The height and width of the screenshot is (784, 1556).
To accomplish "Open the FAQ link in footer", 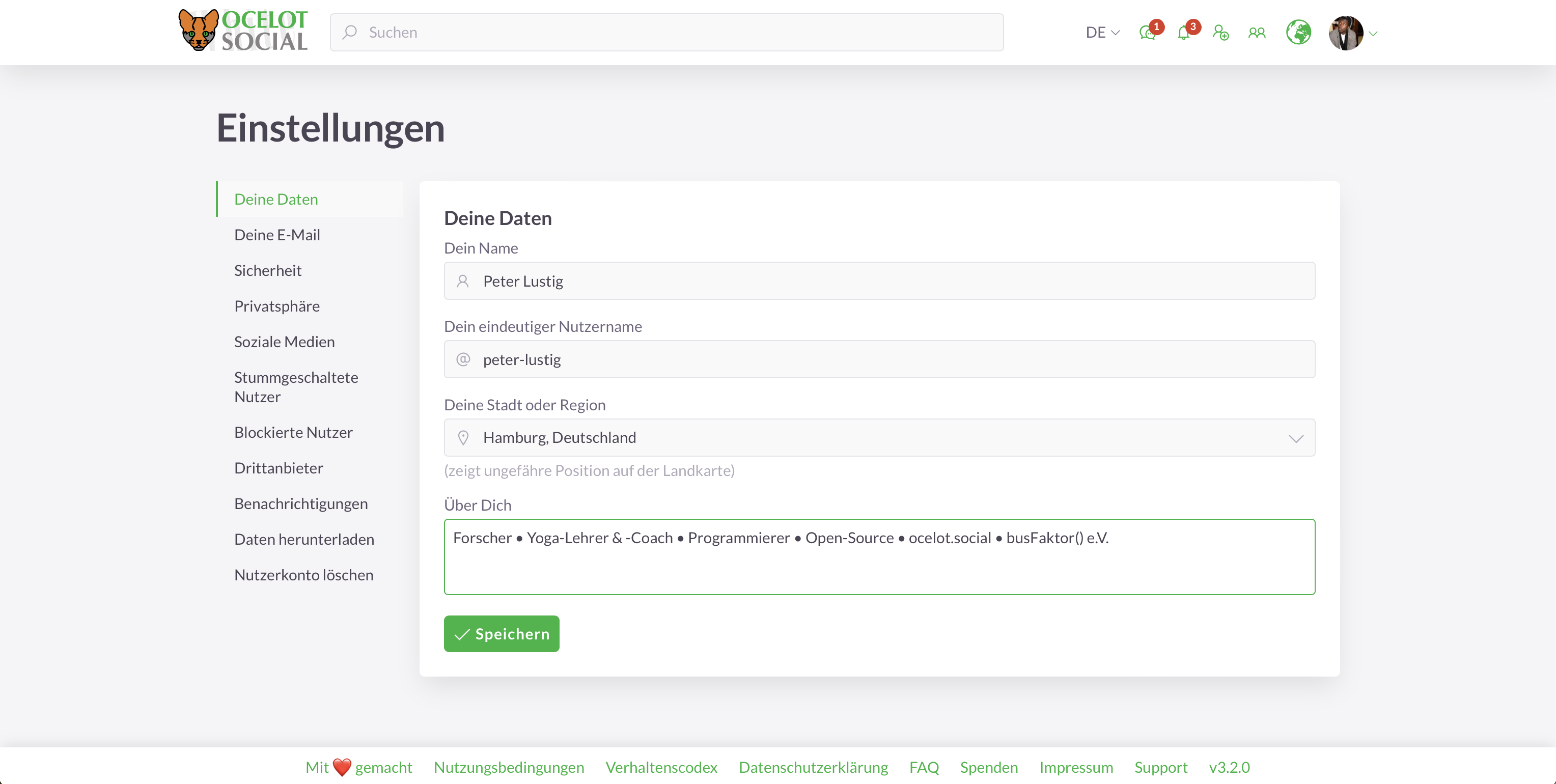I will click(x=924, y=767).
